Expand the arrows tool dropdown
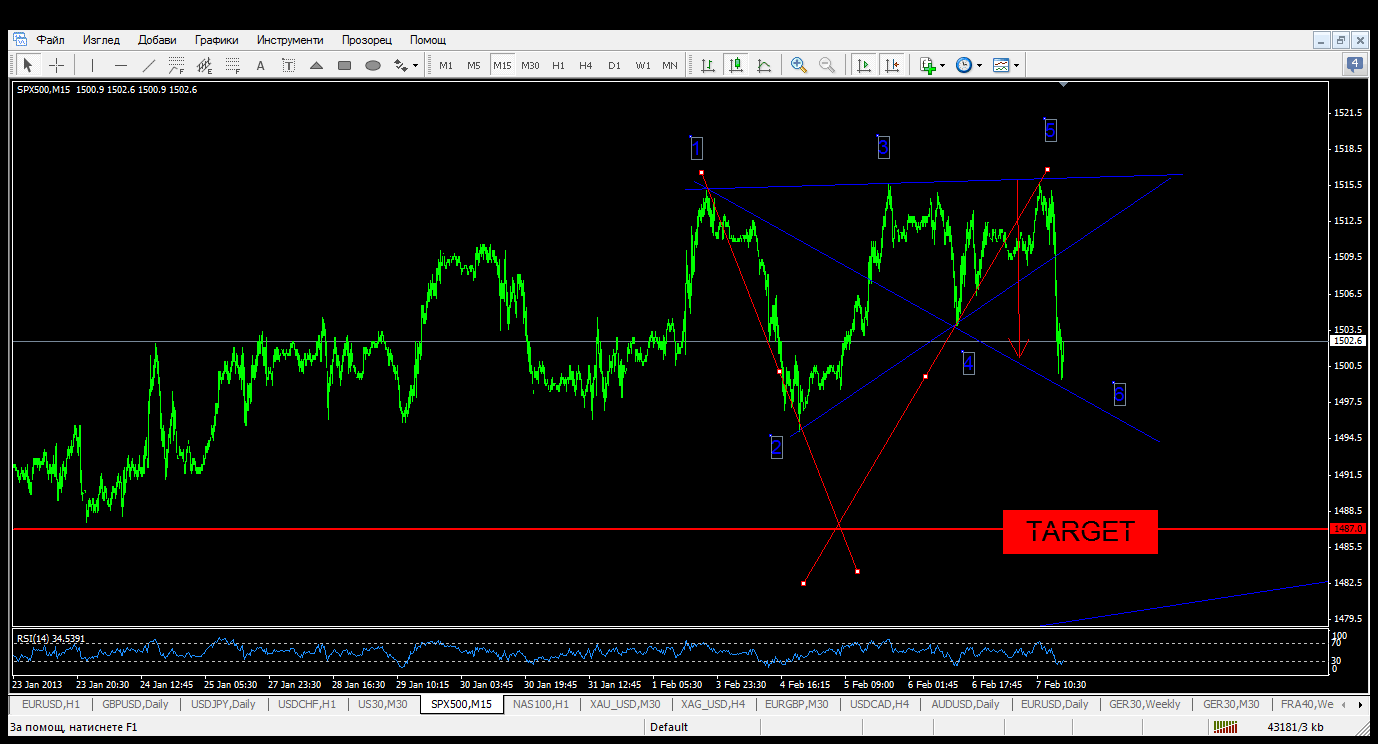The image size is (1378, 744). click(x=415, y=66)
